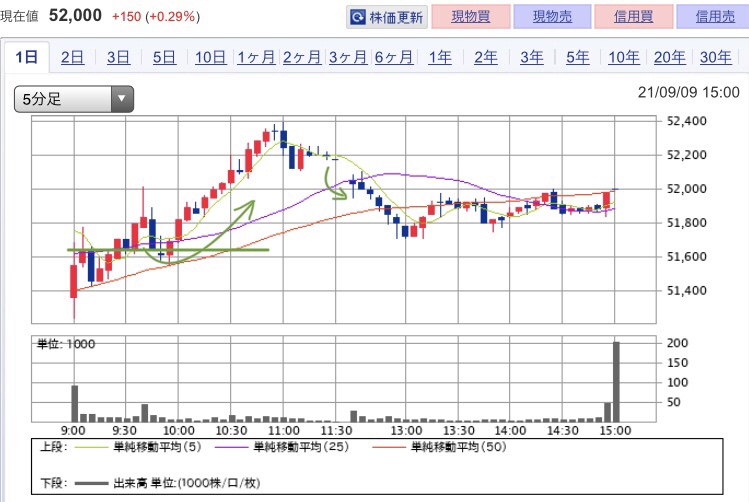Screen dimensions: 749x502
Task: Click the 単純移動平均(50) legend entry
Action: [439, 447]
